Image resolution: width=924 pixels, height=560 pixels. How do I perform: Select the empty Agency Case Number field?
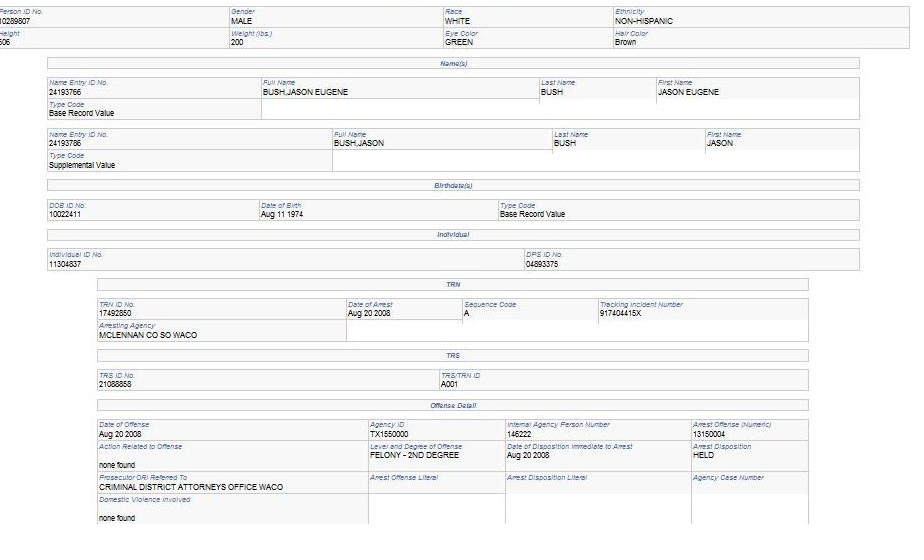pyautogui.click(x=750, y=498)
